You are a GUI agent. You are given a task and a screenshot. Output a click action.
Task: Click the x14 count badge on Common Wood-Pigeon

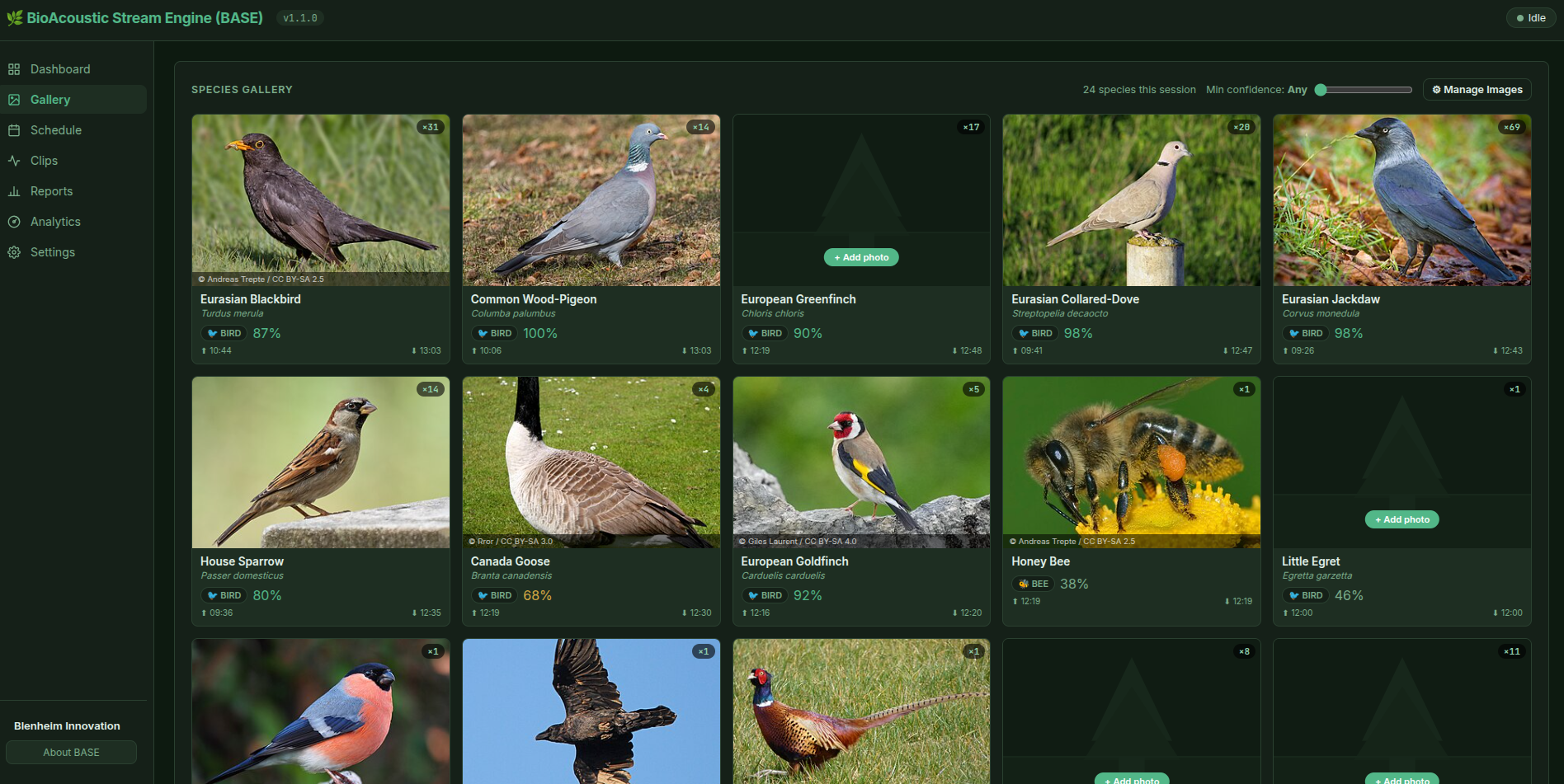pos(700,127)
